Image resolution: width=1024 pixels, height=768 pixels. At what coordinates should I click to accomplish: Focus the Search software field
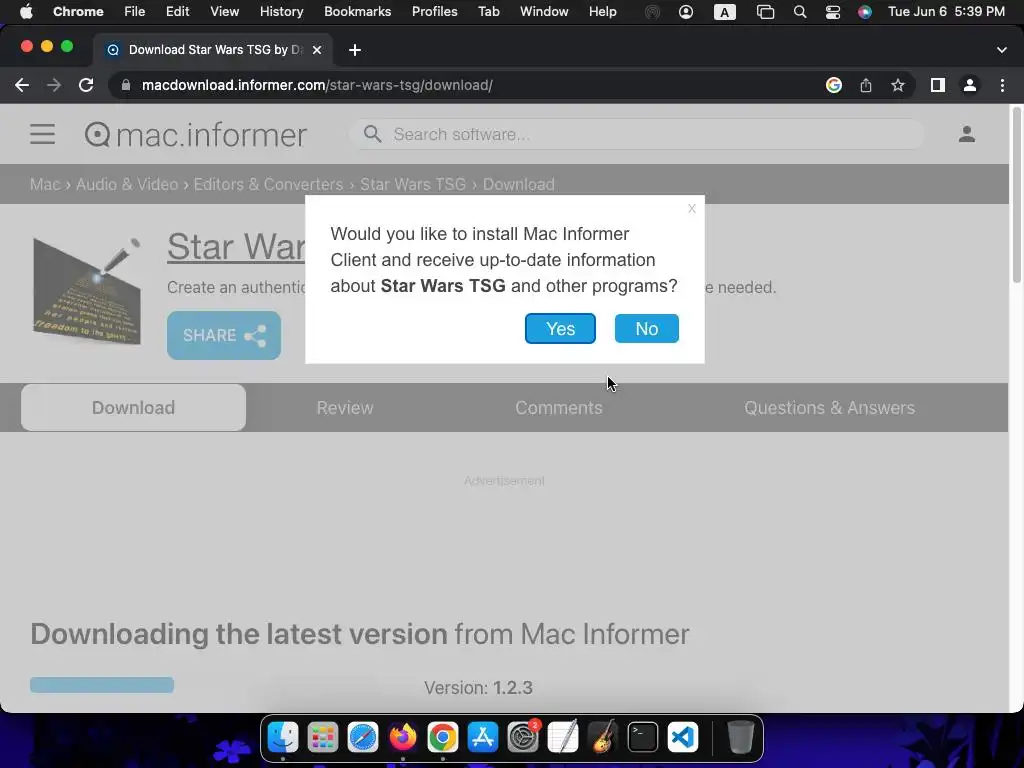pos(637,135)
